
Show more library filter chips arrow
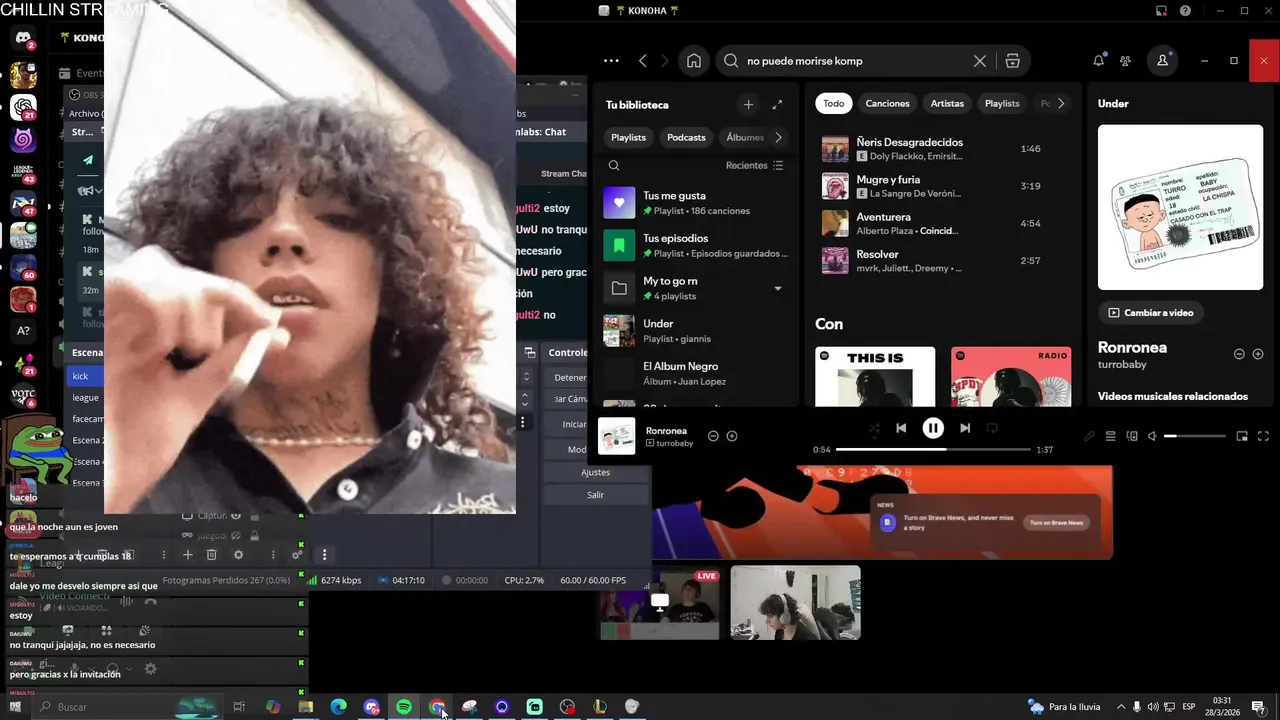(778, 137)
